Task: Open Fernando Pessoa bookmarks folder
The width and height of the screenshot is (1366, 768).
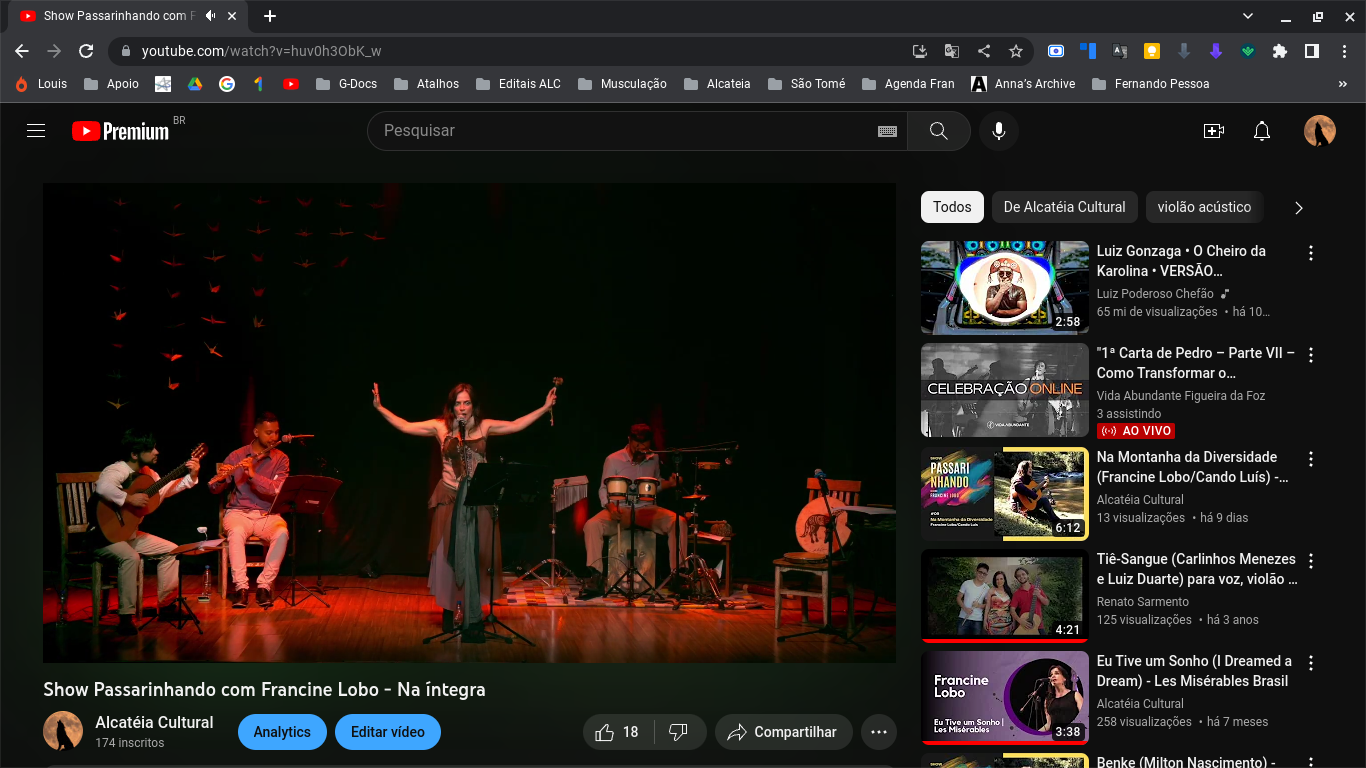Action: [1151, 84]
